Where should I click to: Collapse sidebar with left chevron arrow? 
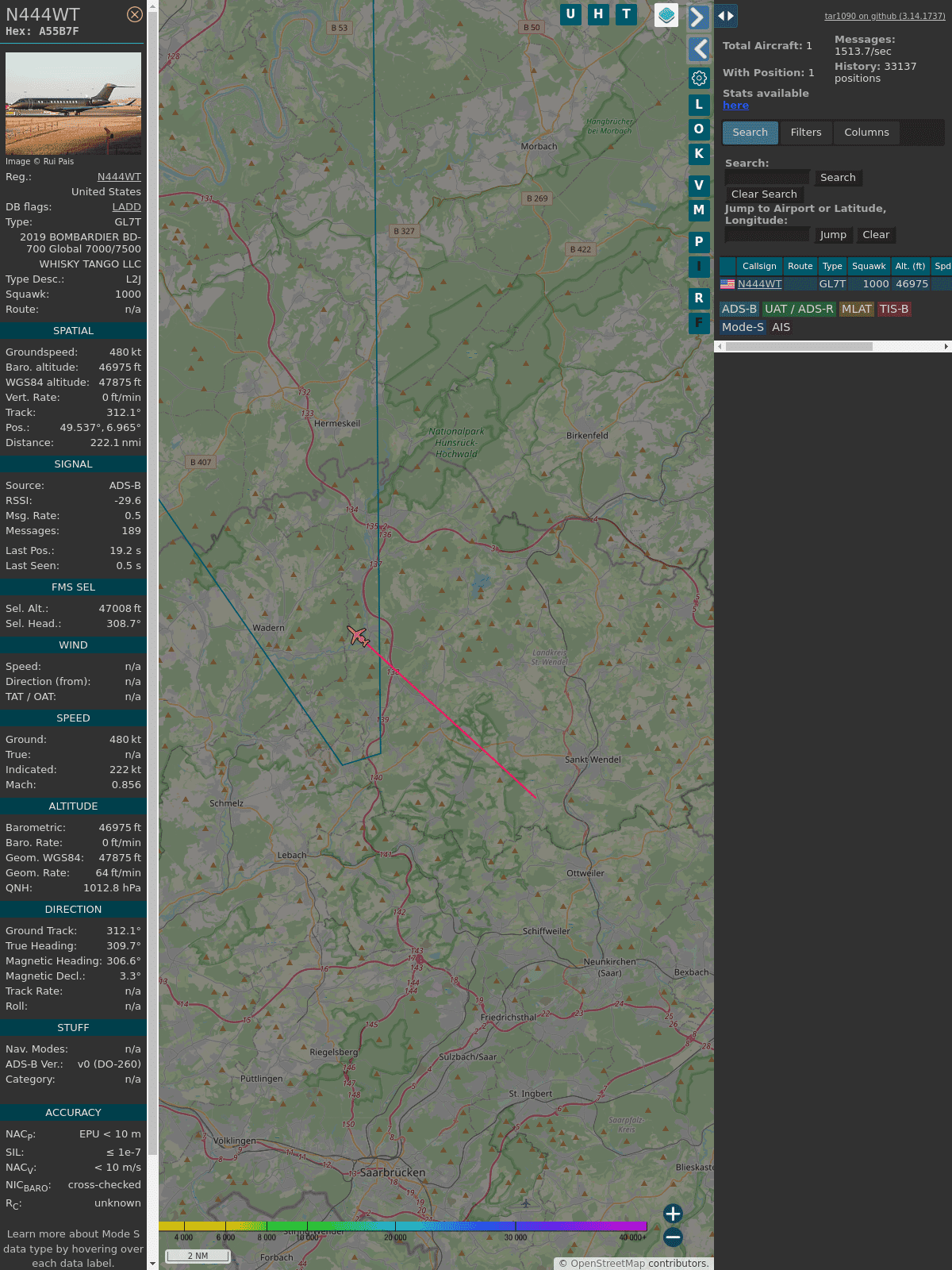(699, 49)
